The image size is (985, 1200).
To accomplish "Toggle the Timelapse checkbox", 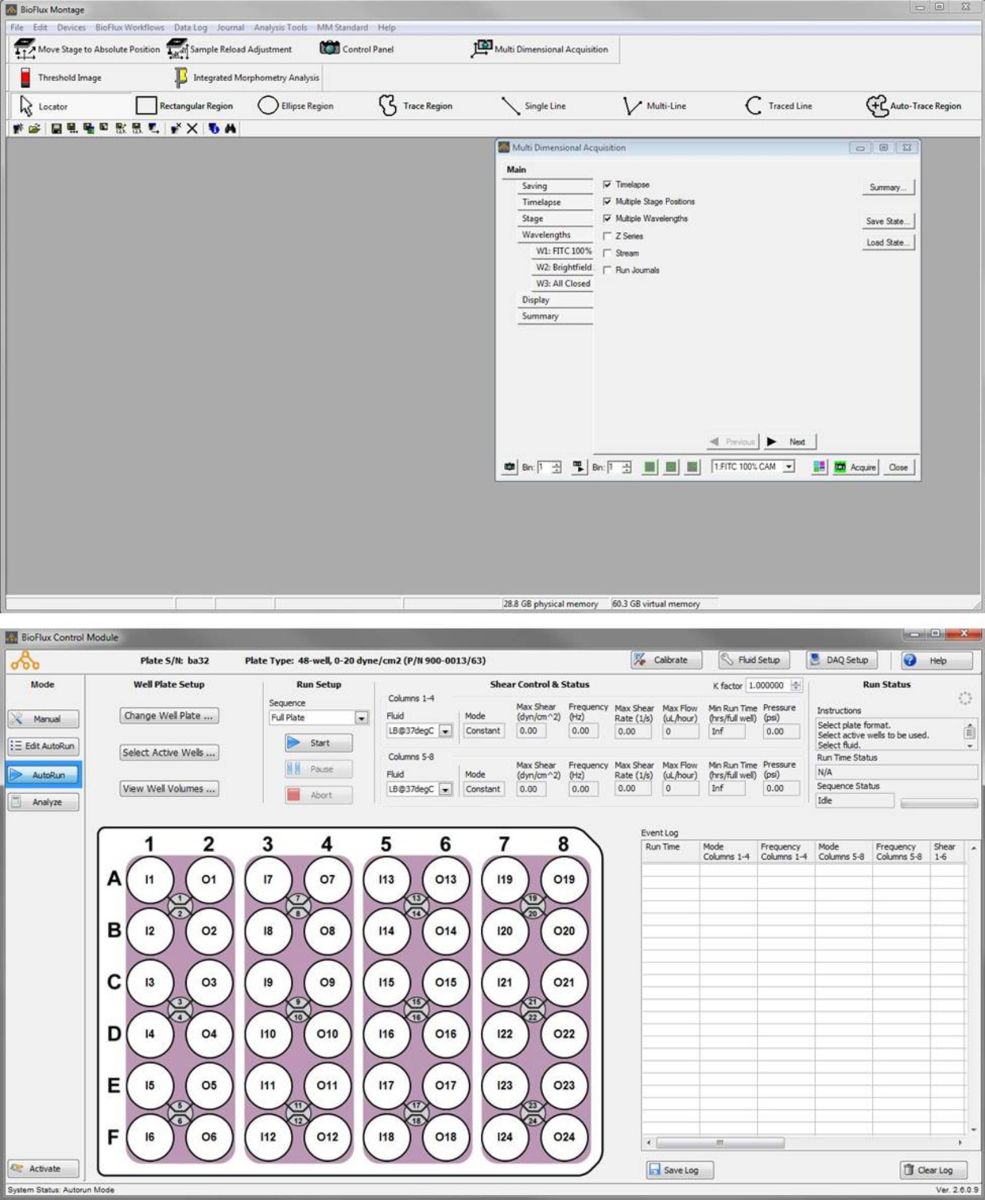I will pyautogui.click(x=607, y=185).
